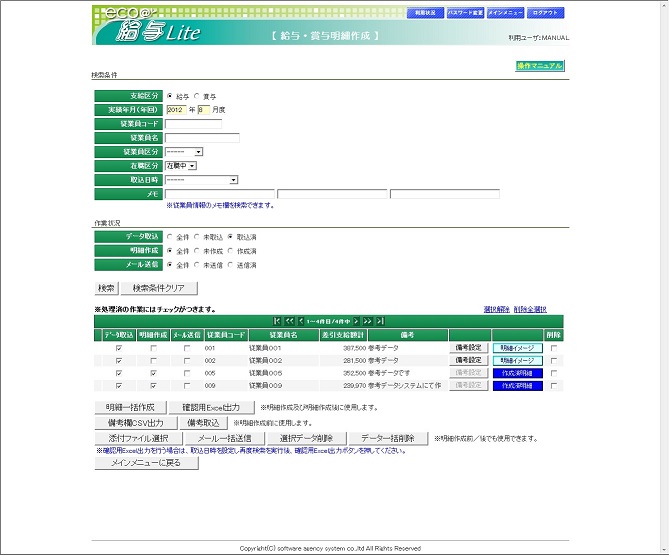Open the 取込日時 dropdown
This screenshot has height=555, width=669.
coord(201,180)
